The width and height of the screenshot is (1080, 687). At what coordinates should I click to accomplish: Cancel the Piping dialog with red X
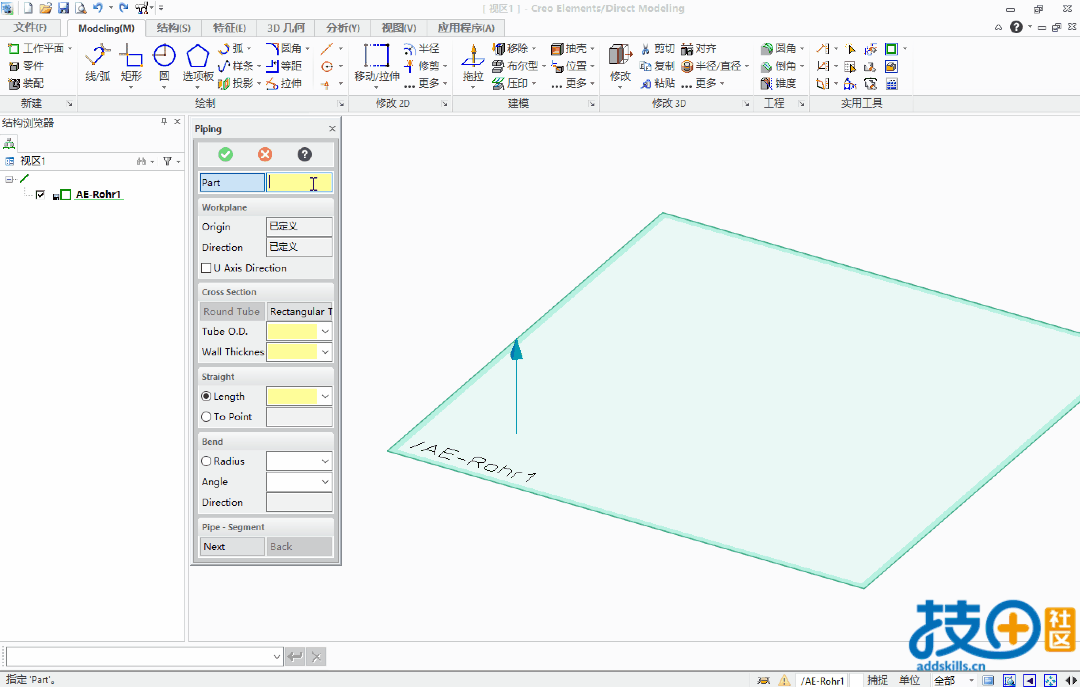(x=265, y=154)
